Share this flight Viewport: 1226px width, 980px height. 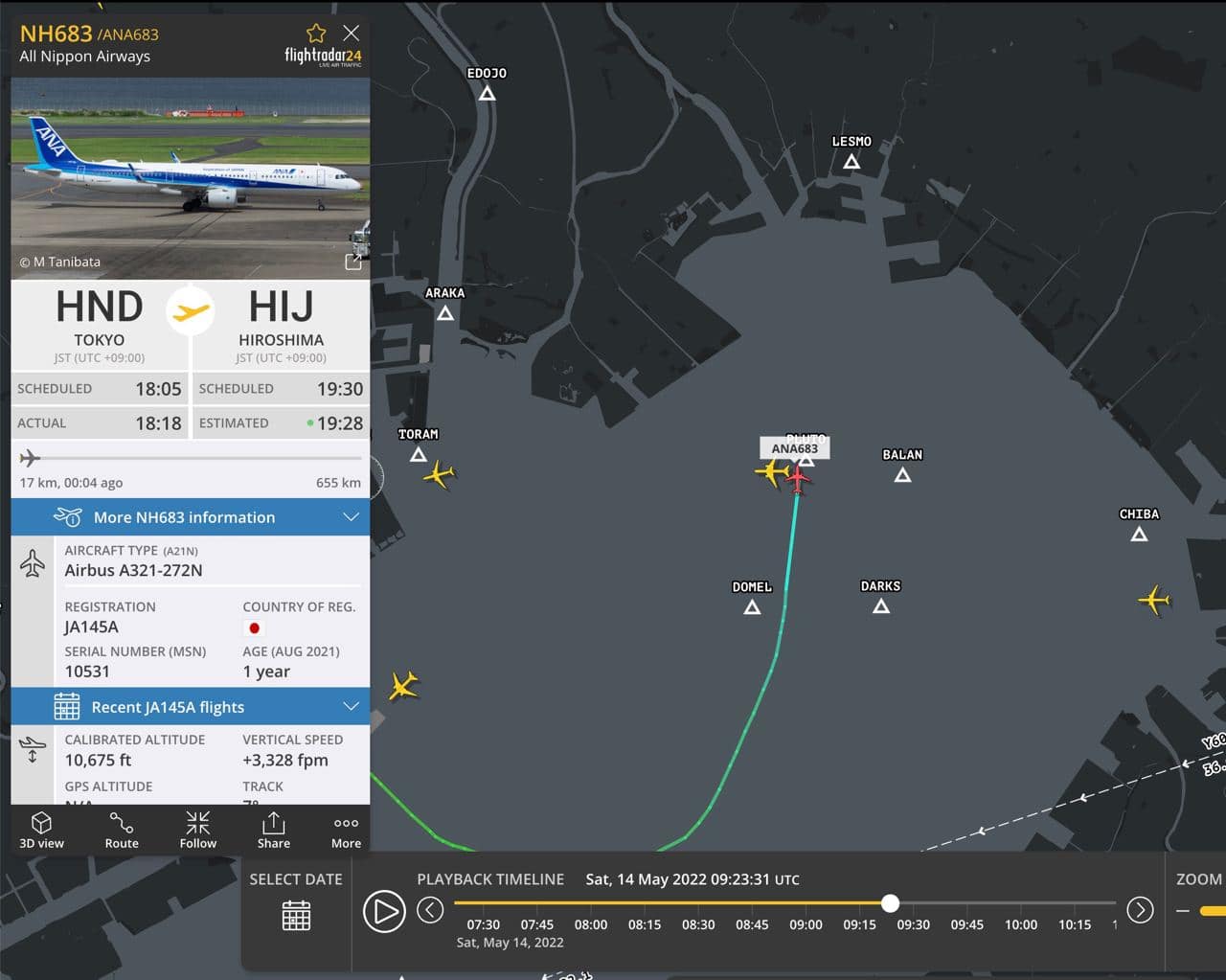tap(274, 830)
